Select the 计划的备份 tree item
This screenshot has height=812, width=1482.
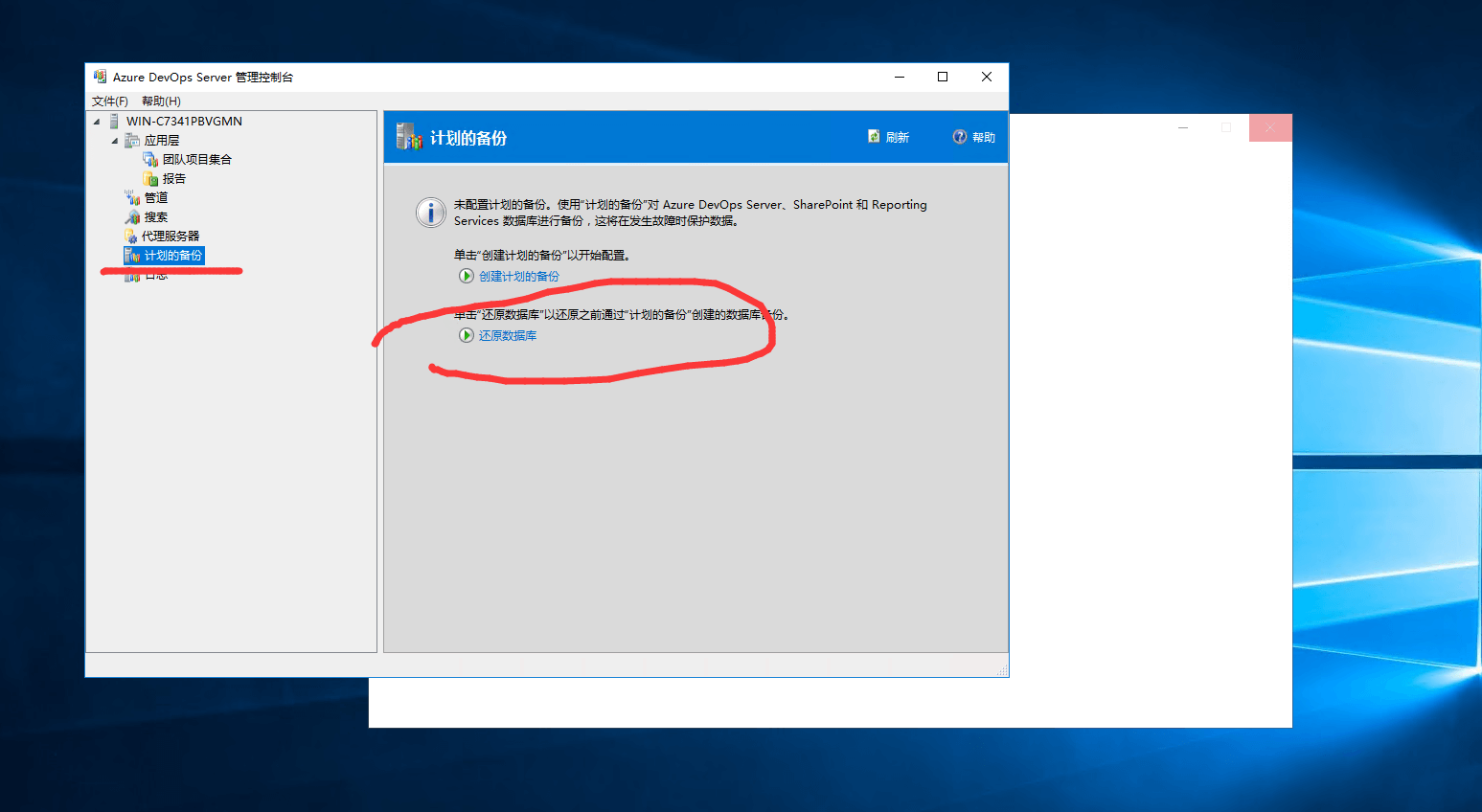coord(172,256)
